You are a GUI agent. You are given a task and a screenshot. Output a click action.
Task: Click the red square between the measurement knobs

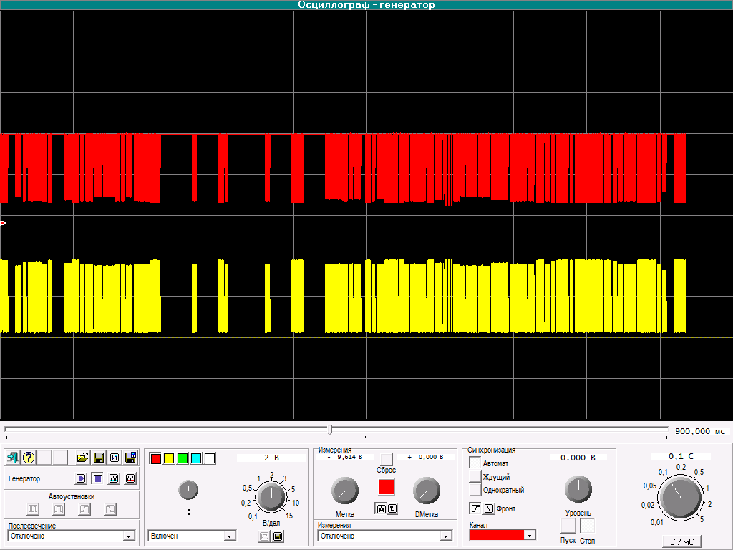386,487
